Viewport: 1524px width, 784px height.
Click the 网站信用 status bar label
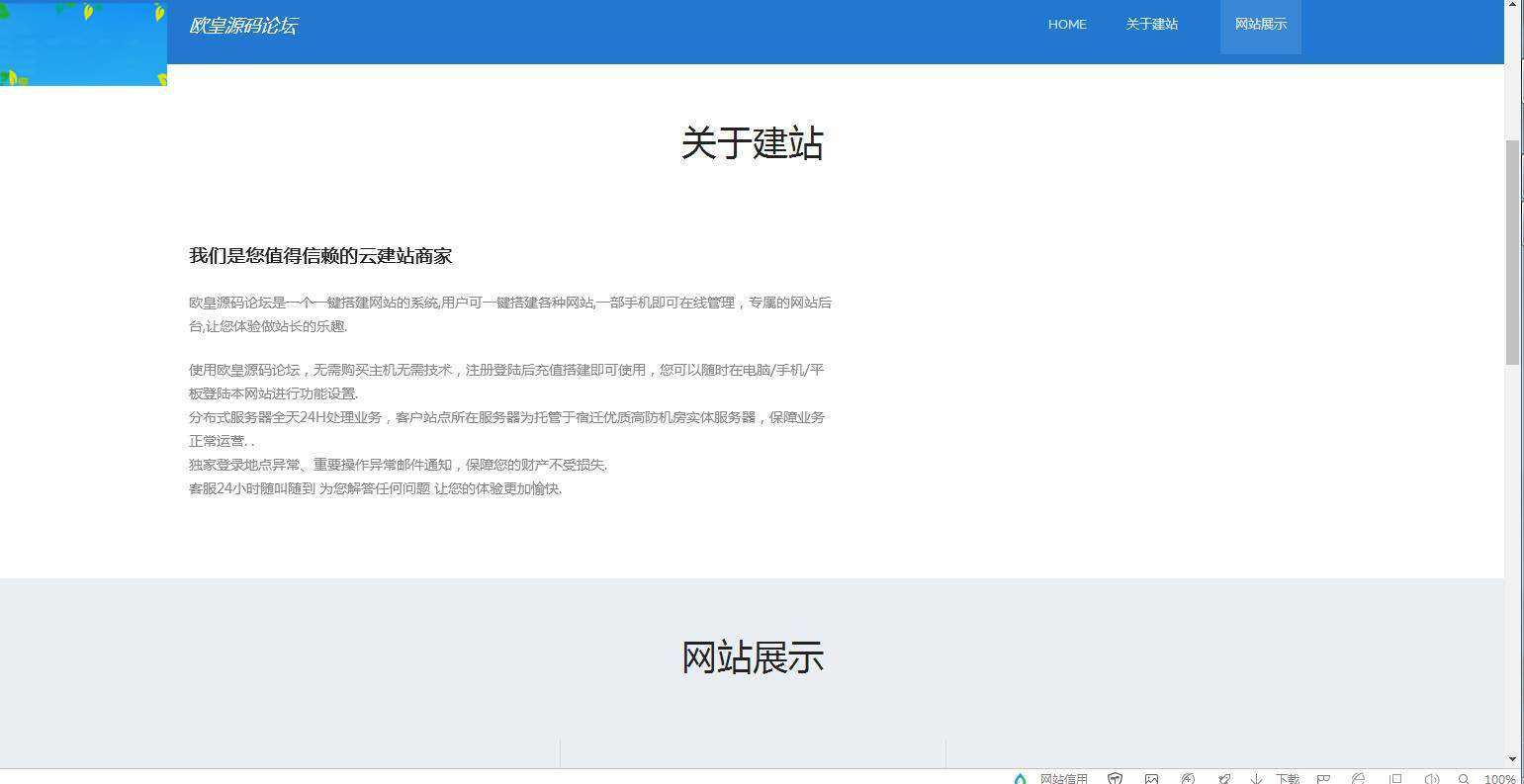click(1063, 778)
